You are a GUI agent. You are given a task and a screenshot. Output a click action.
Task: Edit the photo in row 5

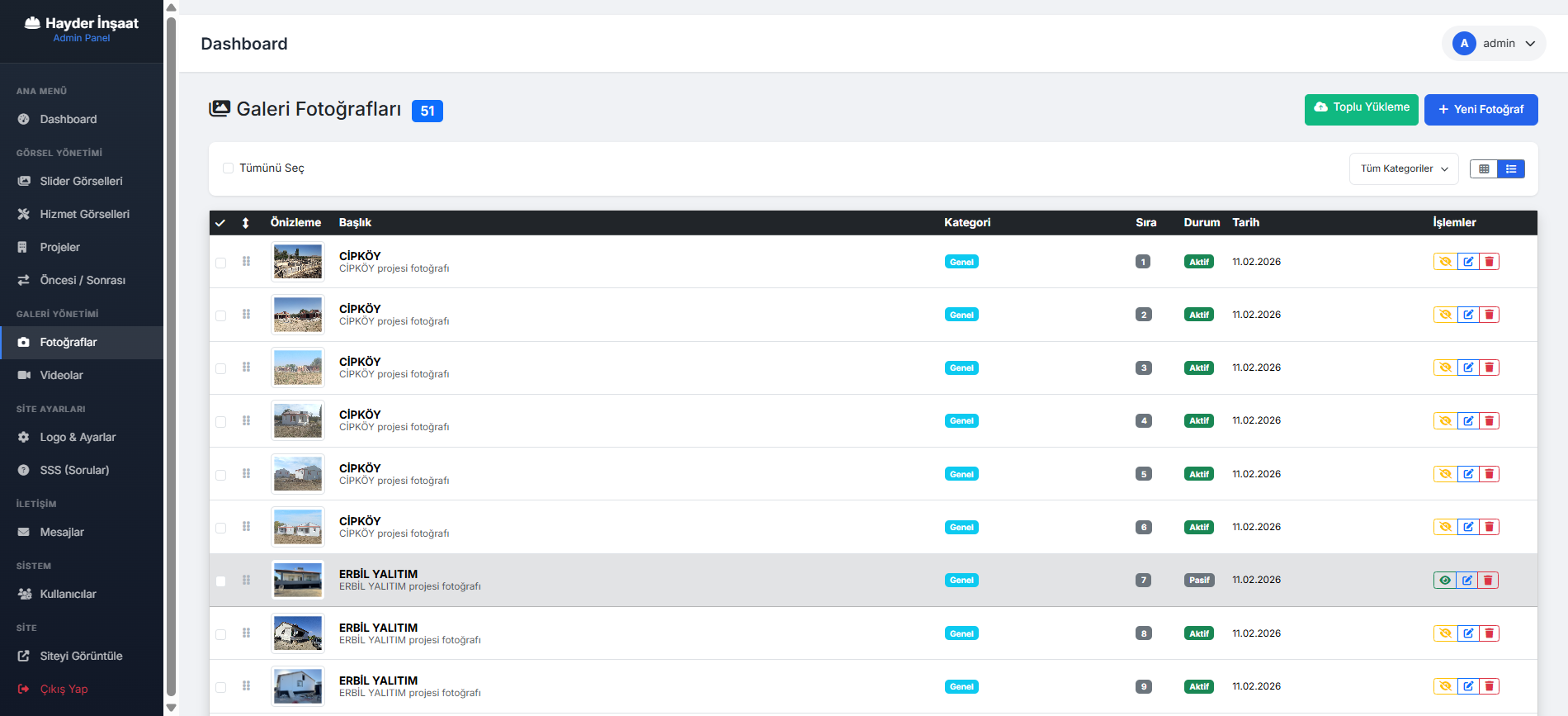1468,474
